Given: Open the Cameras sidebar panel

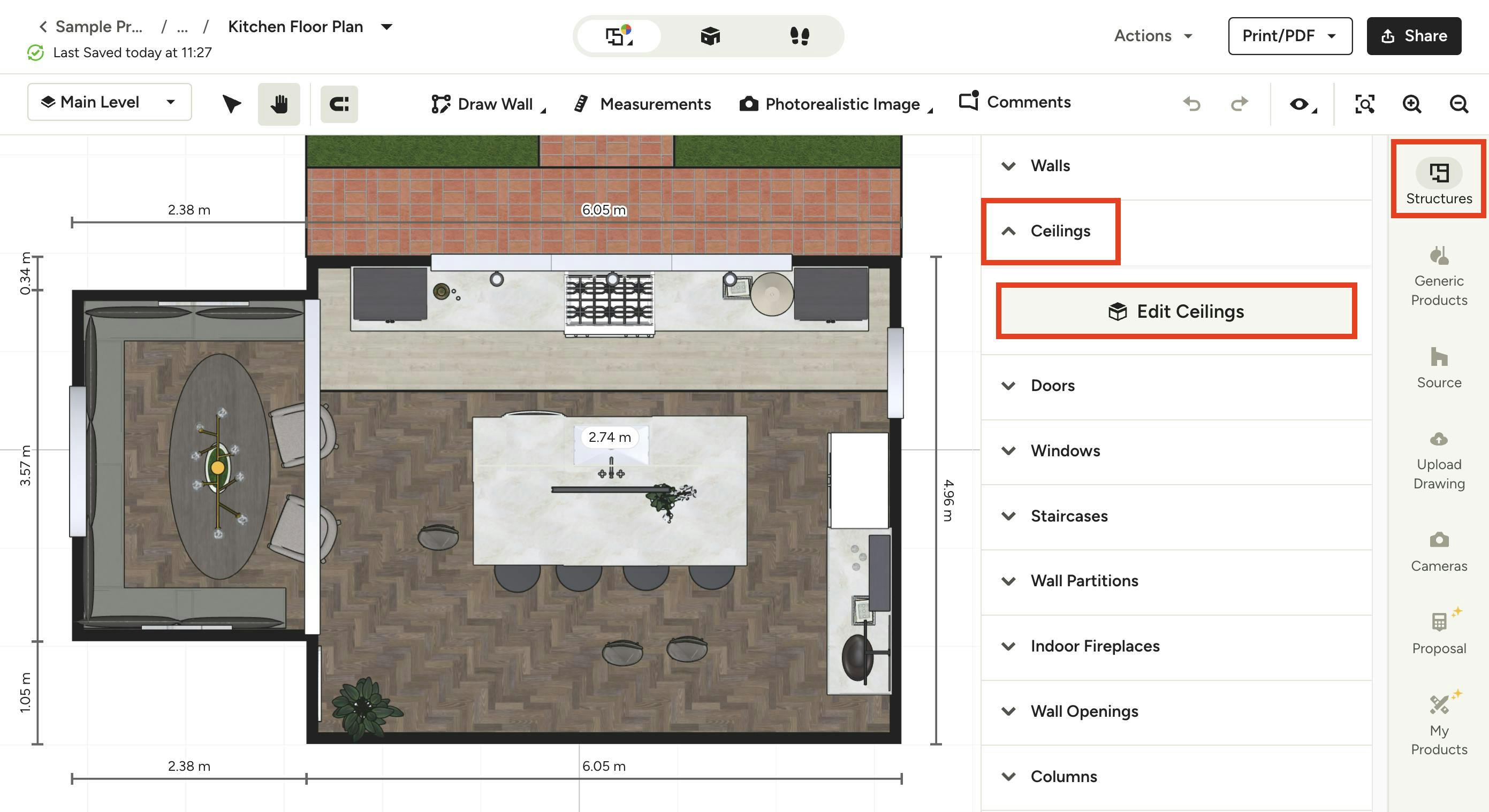Looking at the screenshot, I should click(x=1439, y=551).
